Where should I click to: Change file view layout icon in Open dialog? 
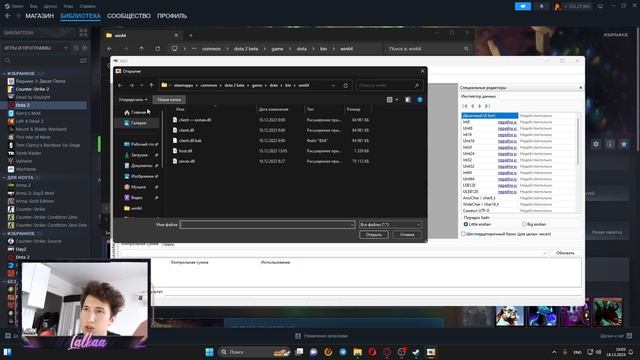coord(390,100)
